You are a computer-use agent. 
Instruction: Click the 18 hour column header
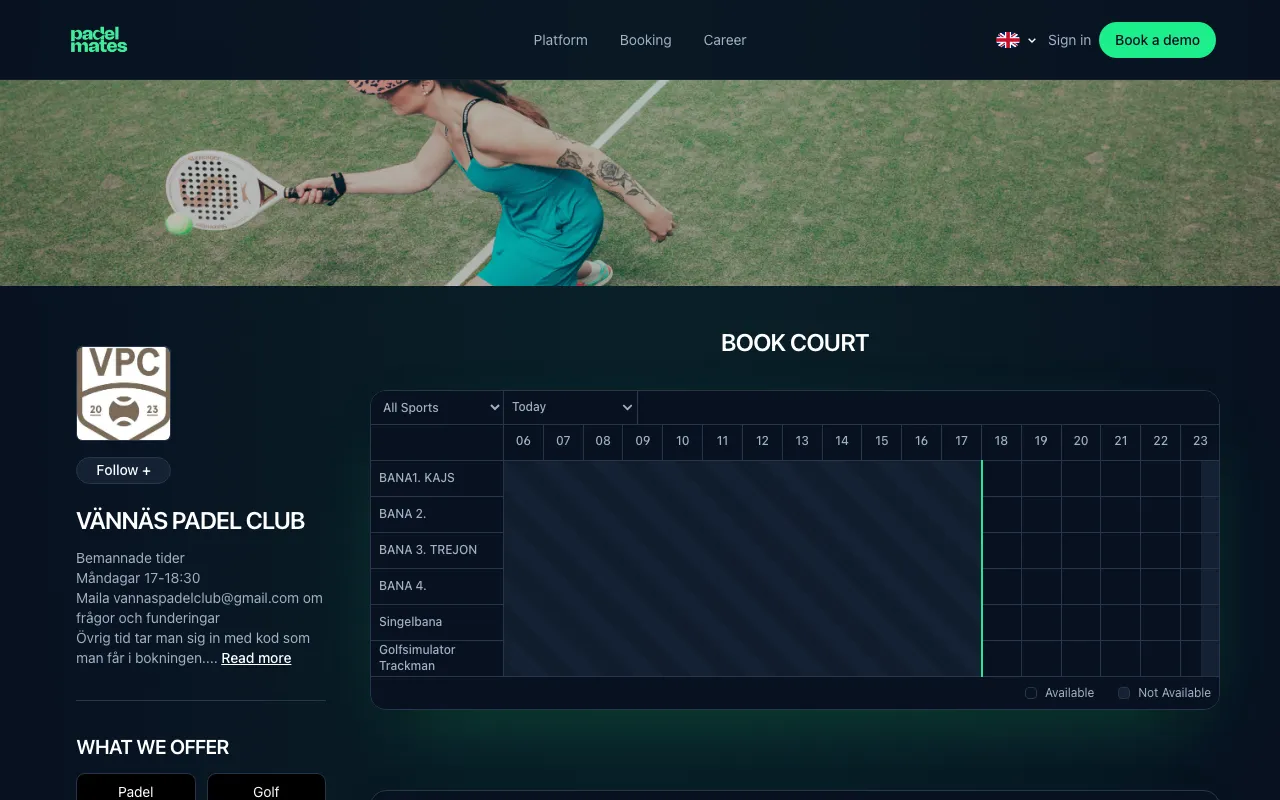click(x=1001, y=441)
